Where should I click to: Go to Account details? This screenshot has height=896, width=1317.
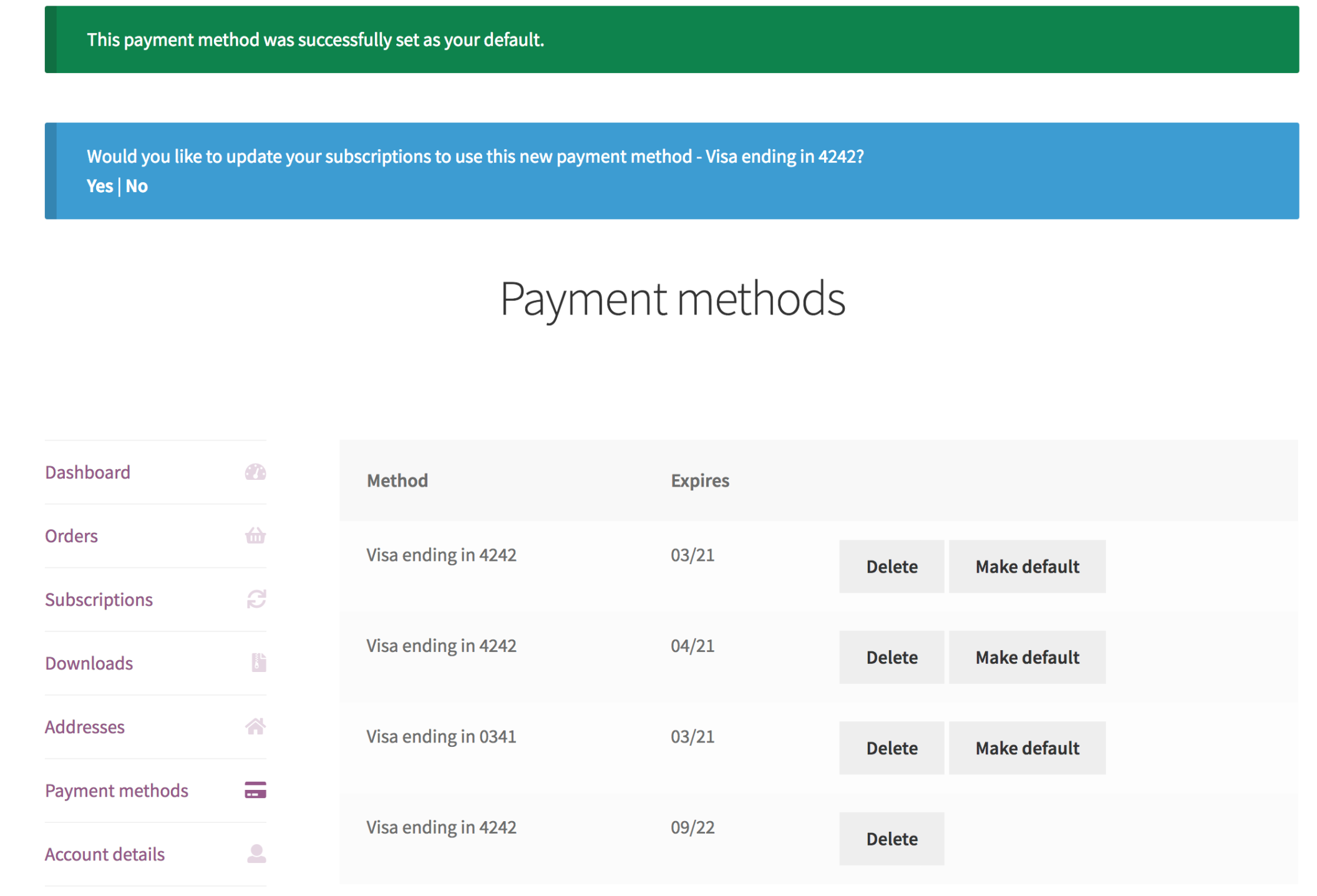pos(104,854)
